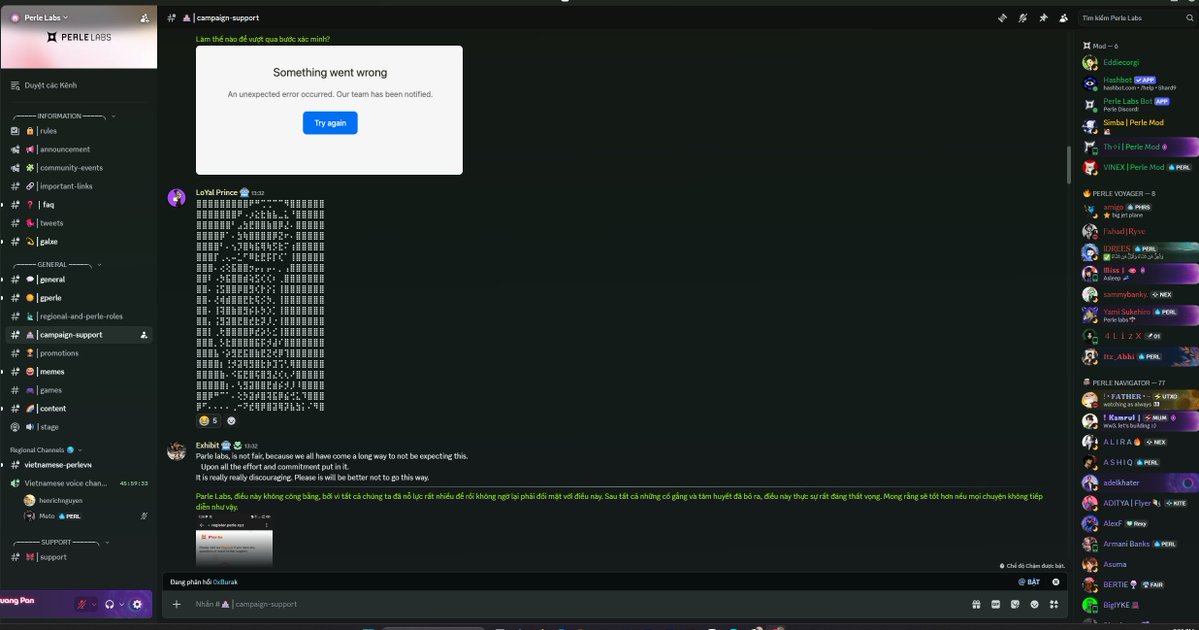Screen dimensions: 1199x630
Task: Open VINEX | Perle Mod member profile
Action: (1139, 167)
